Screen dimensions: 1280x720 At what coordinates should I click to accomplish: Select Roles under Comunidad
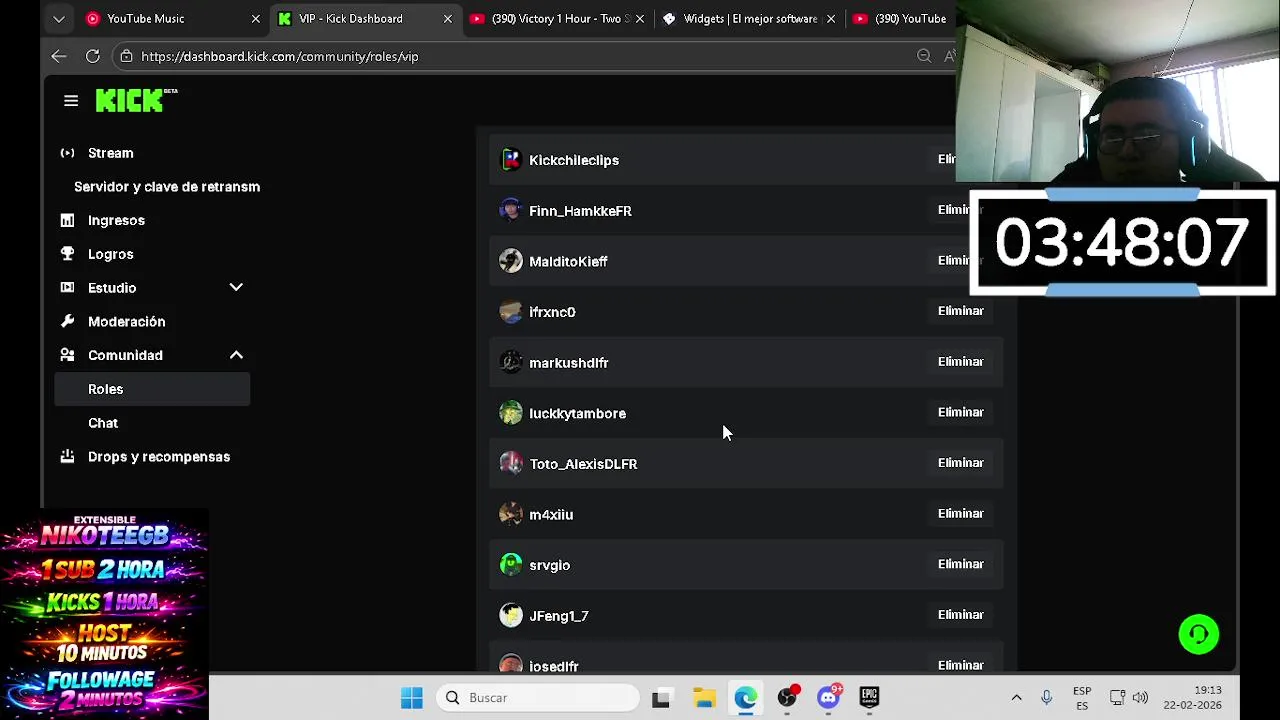(152, 389)
